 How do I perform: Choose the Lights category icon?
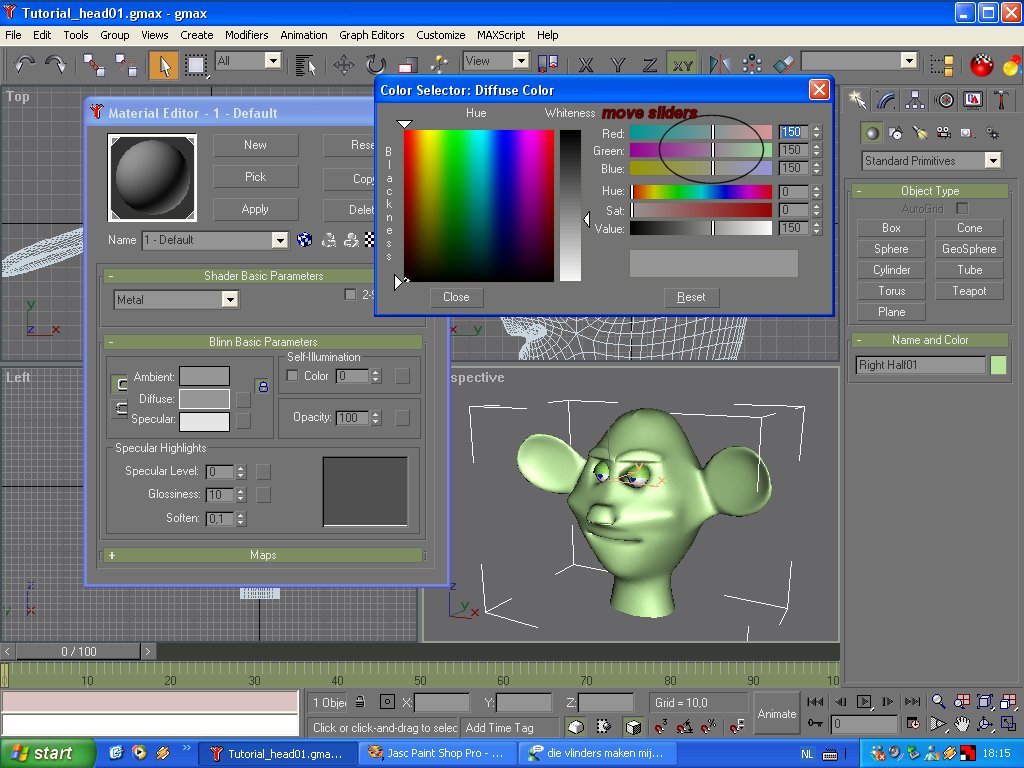tap(920, 132)
